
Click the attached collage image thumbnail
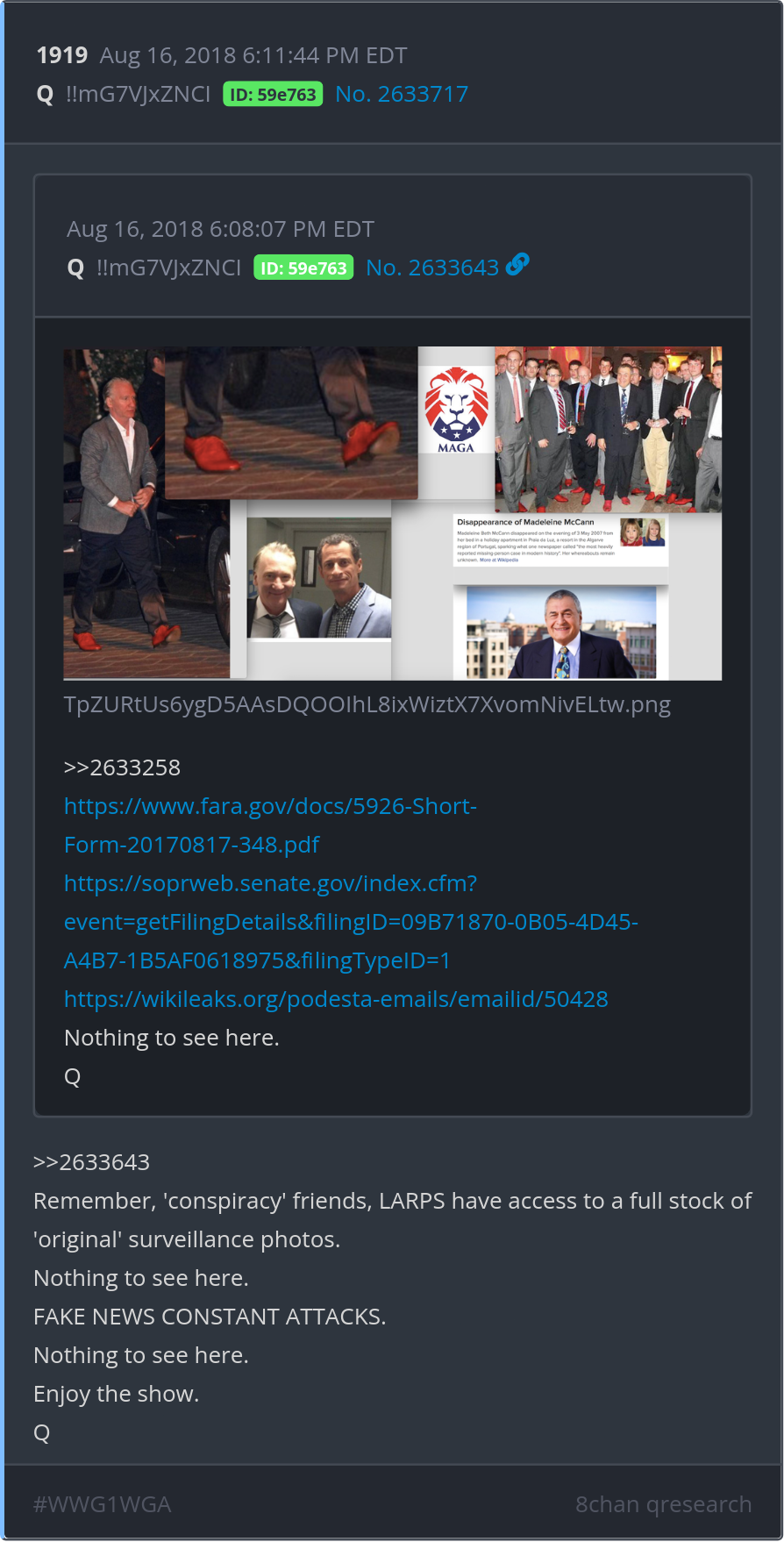pyautogui.click(x=393, y=513)
